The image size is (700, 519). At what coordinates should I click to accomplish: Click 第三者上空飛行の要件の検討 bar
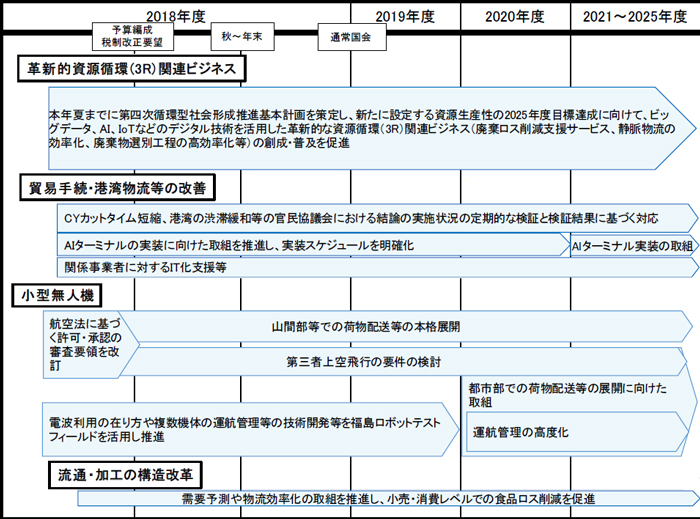coord(402,361)
